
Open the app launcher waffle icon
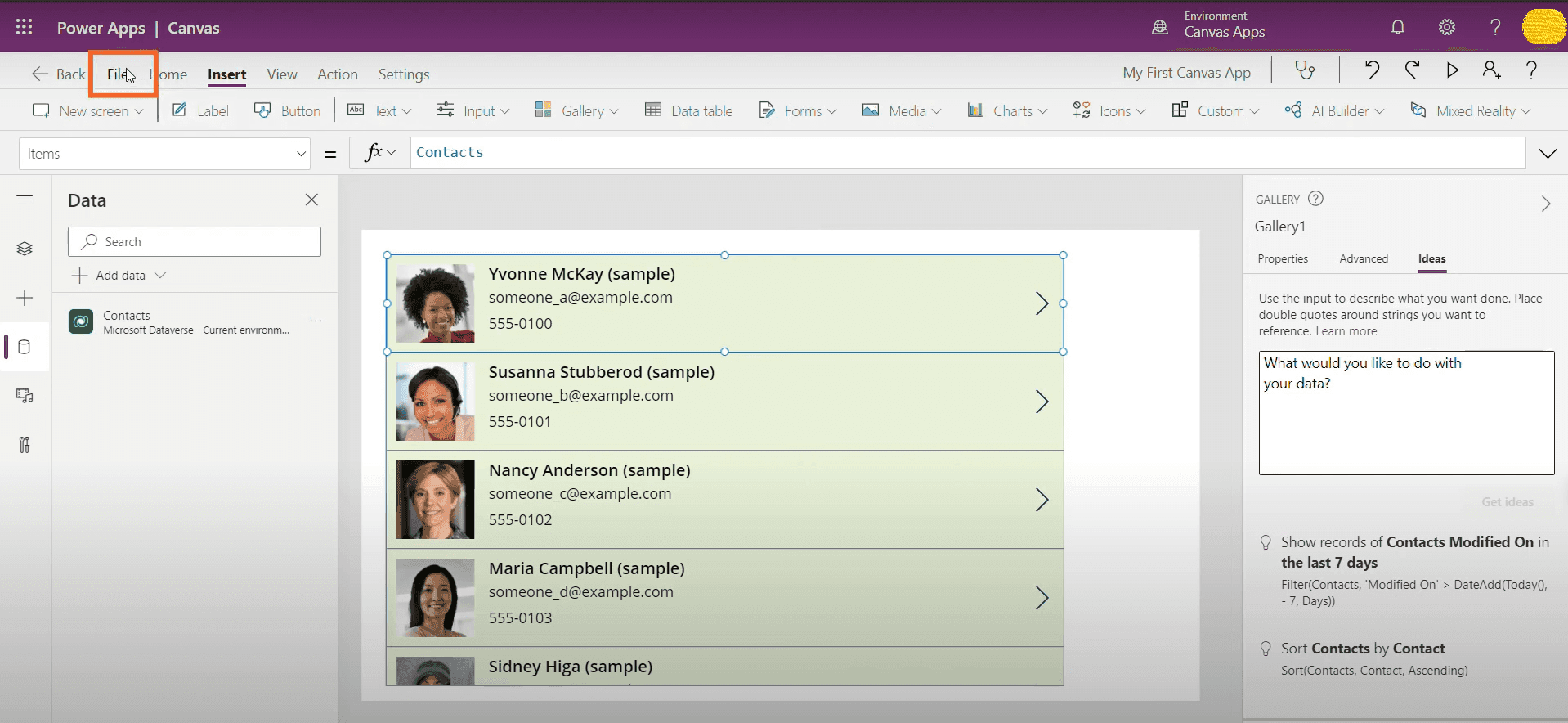pos(25,28)
